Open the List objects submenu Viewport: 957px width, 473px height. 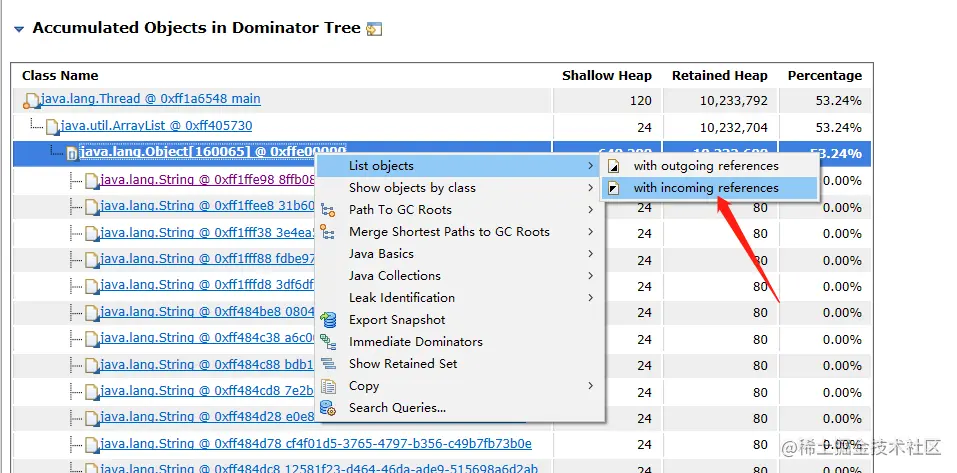(x=458, y=166)
